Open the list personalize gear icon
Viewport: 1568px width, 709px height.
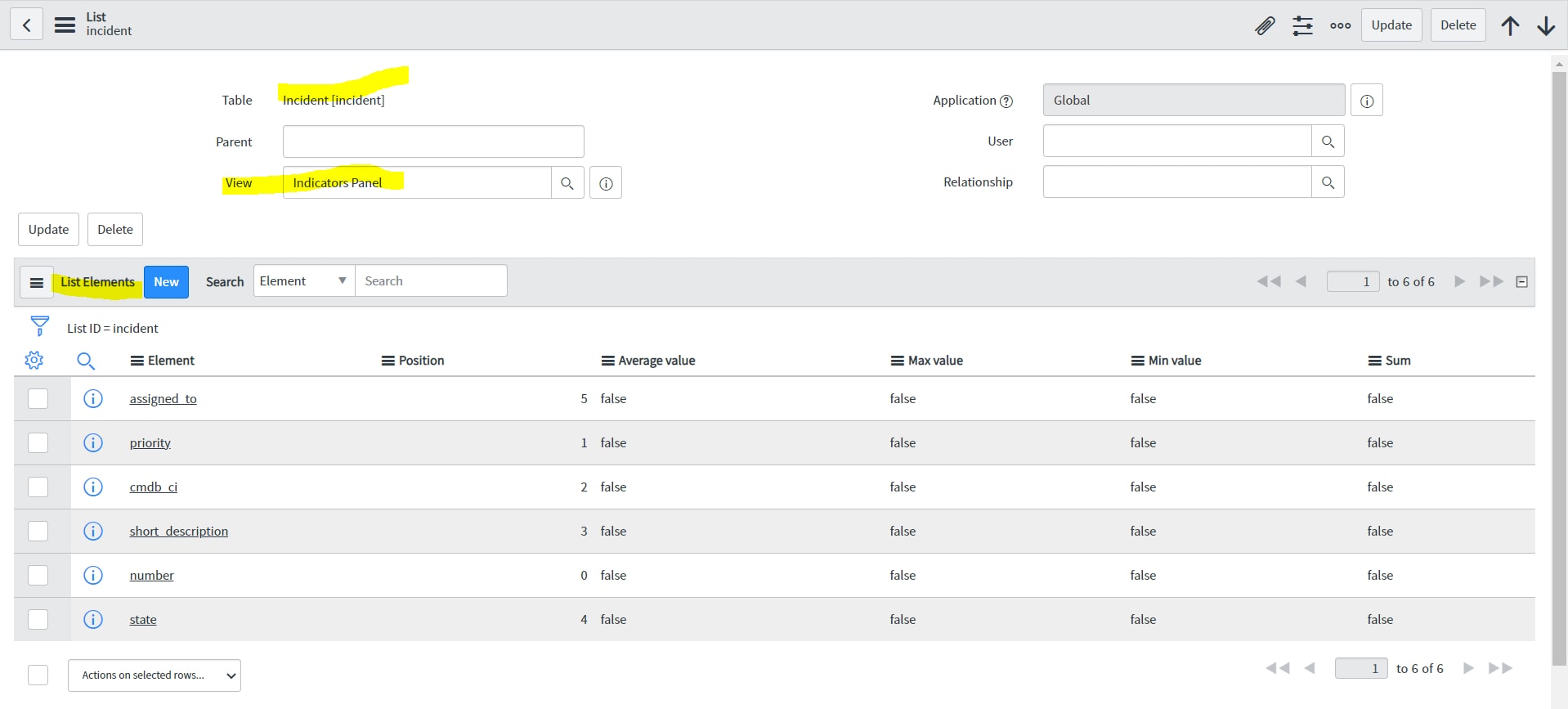click(x=34, y=360)
